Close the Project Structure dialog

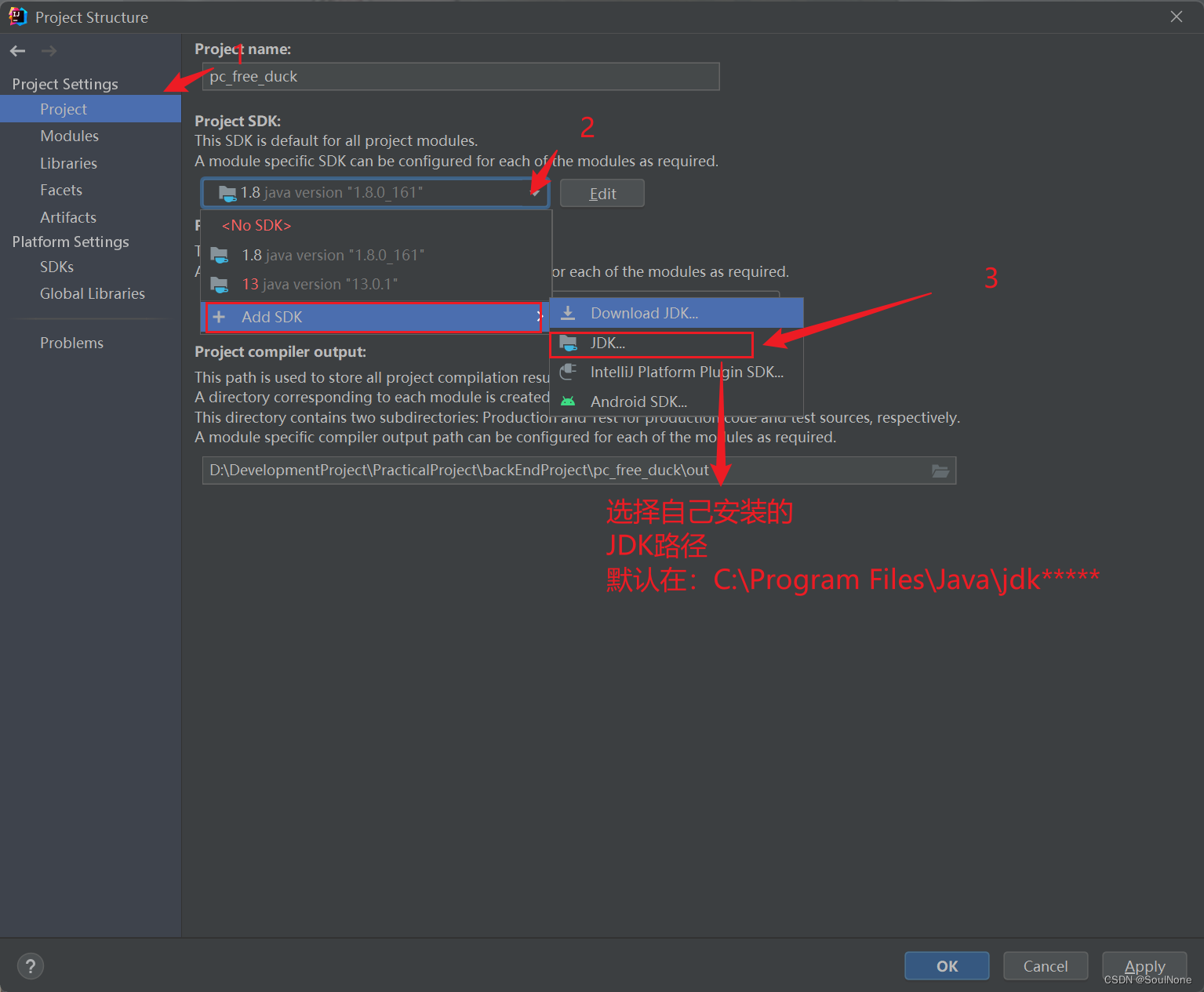(1177, 16)
